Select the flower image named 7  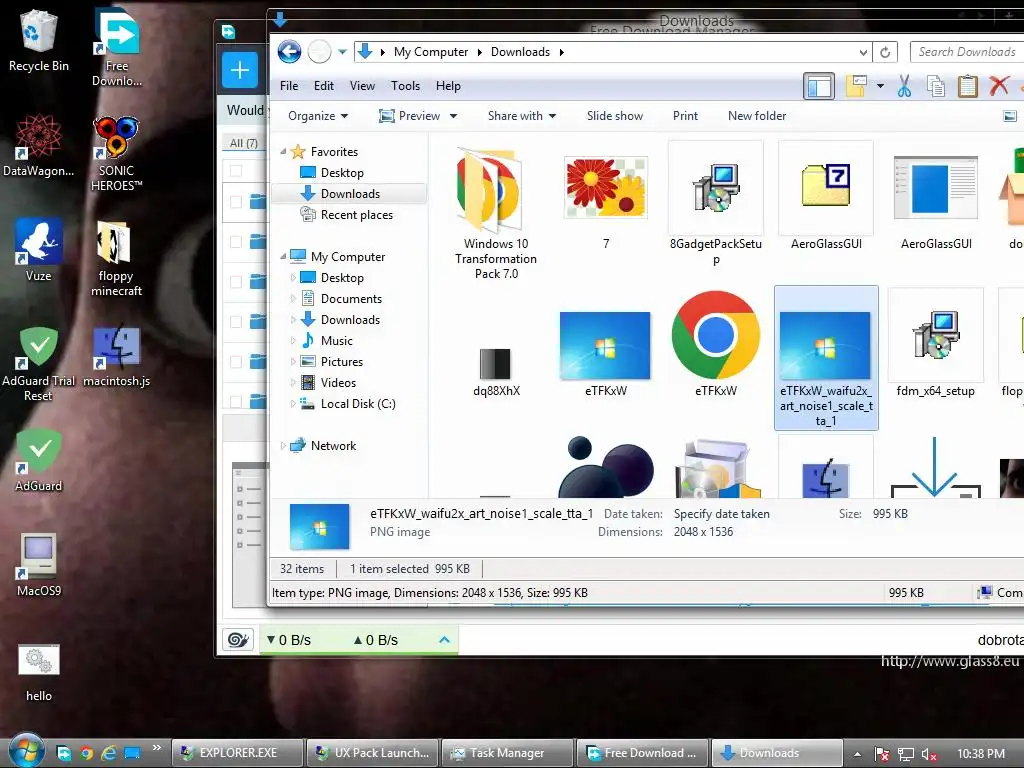point(605,202)
